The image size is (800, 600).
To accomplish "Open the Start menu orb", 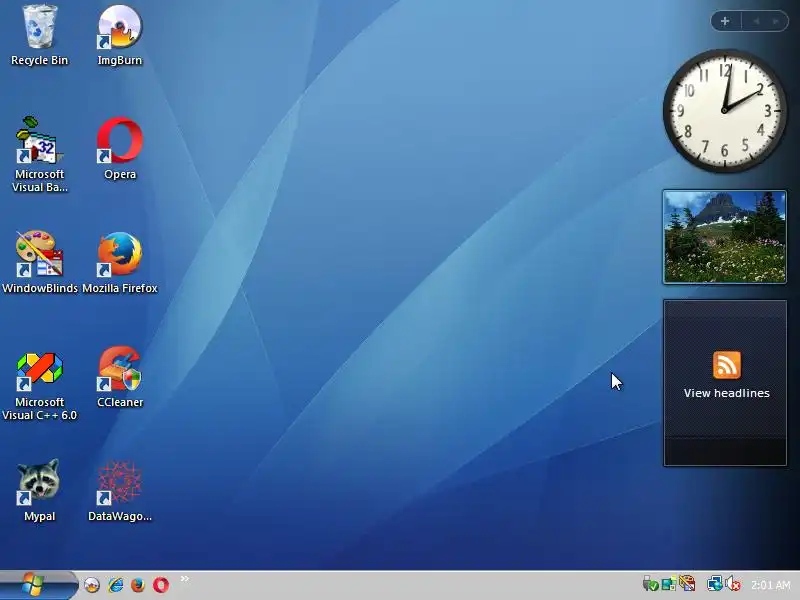I will click(33, 585).
